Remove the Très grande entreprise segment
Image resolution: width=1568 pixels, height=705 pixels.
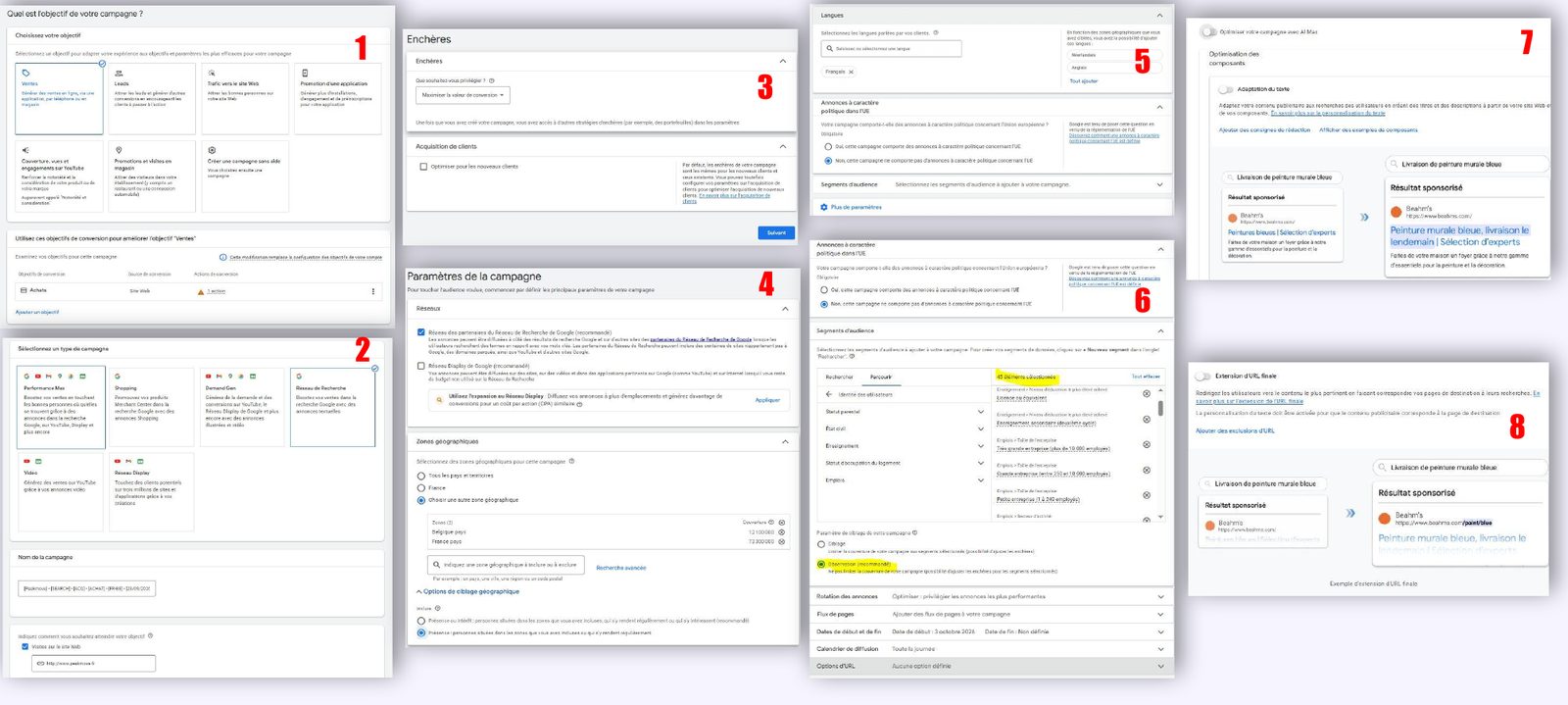coord(1147,444)
